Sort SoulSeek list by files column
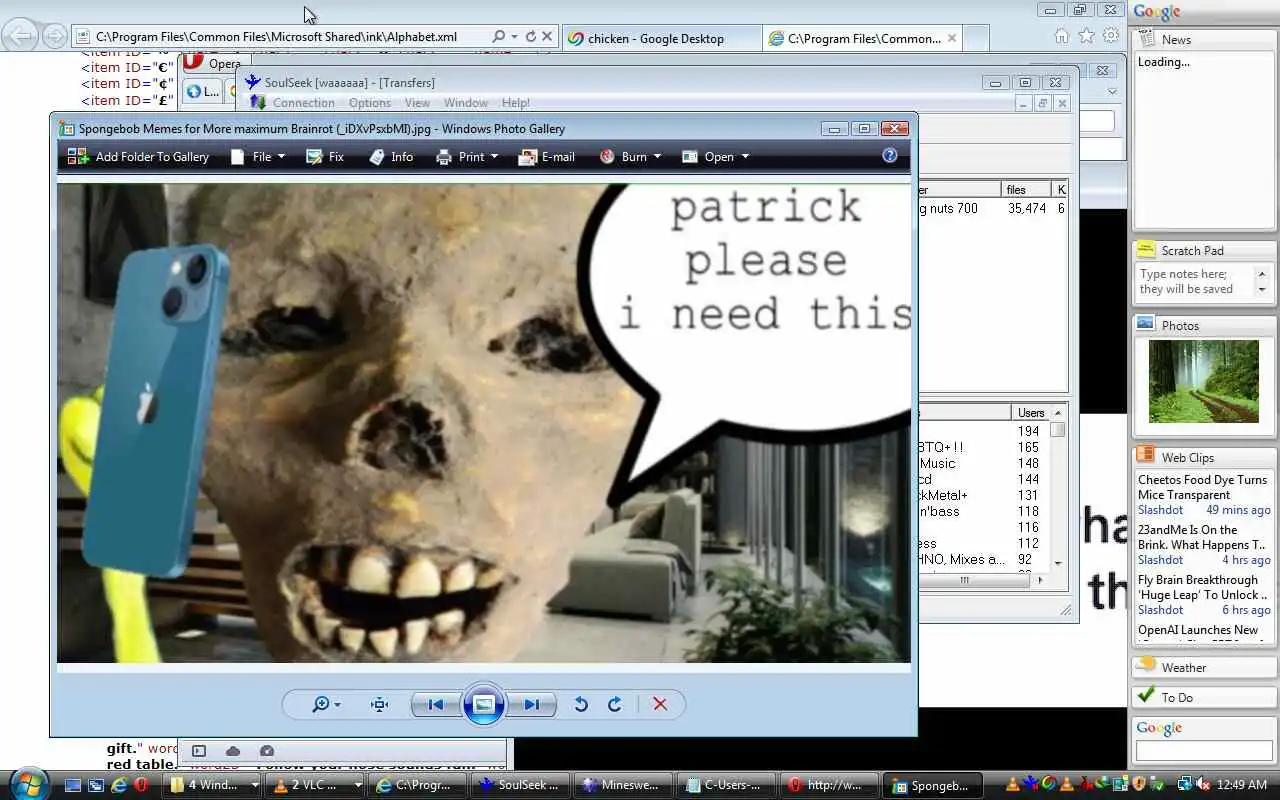 tap(1026, 189)
